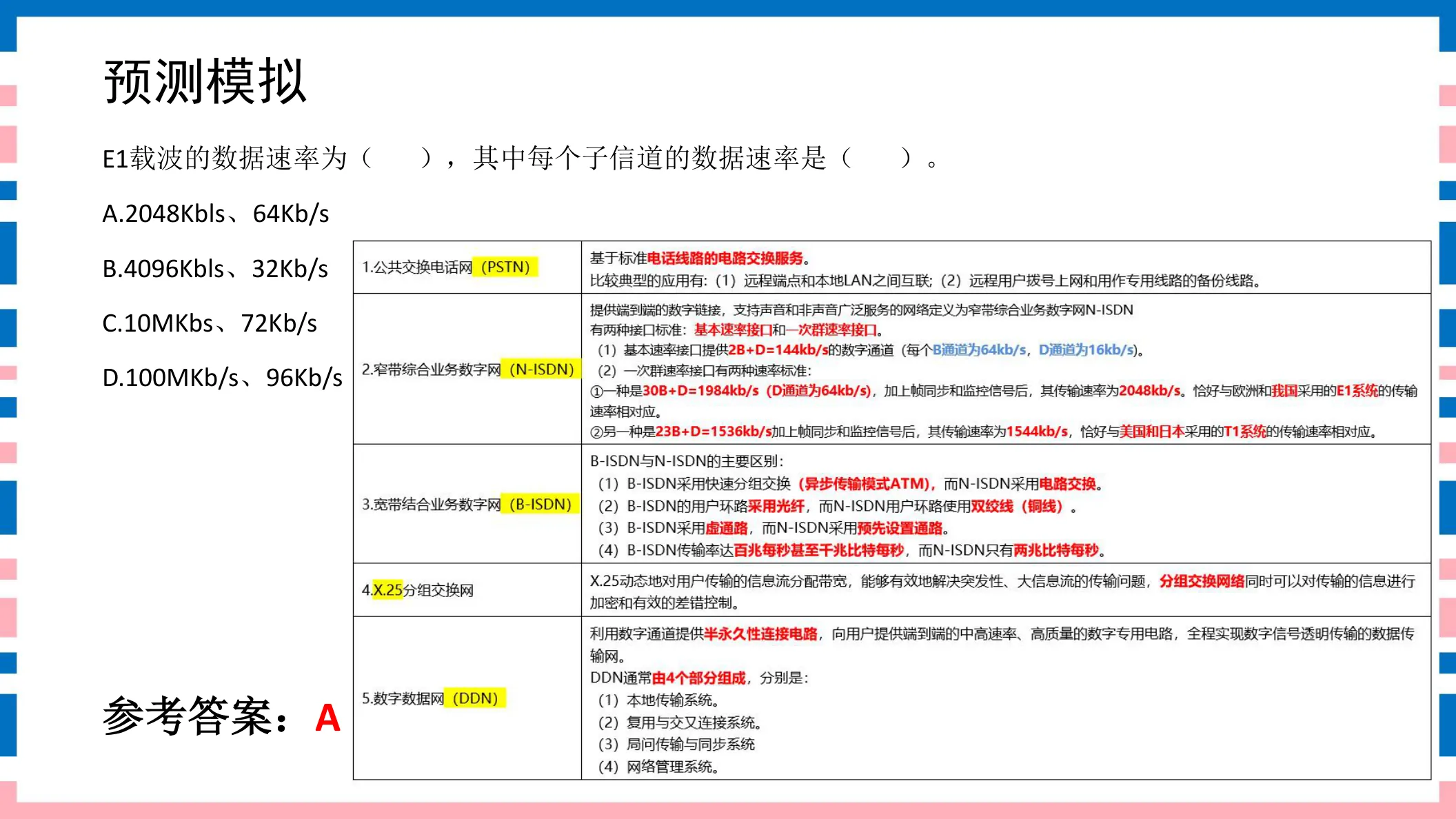Click the highlighted (PSTN) label
Screen dimensions: 1456x819
[505, 267]
